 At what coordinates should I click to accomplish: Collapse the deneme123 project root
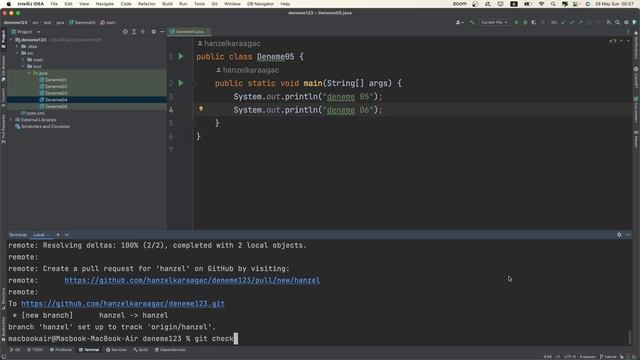[11, 40]
